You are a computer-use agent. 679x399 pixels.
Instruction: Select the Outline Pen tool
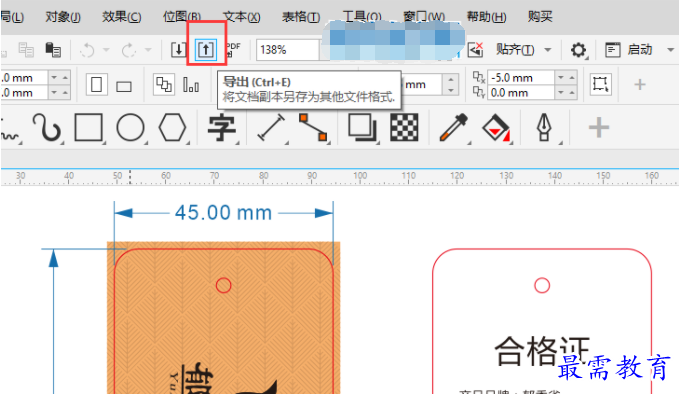(544, 127)
